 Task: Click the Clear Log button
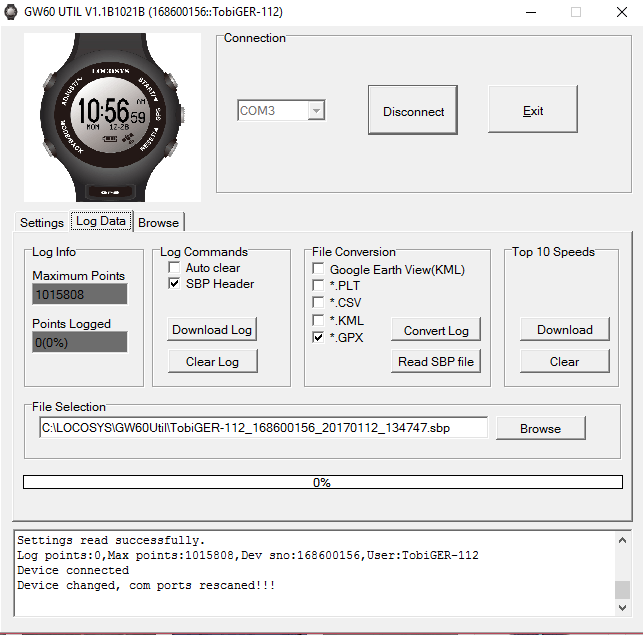(212, 361)
